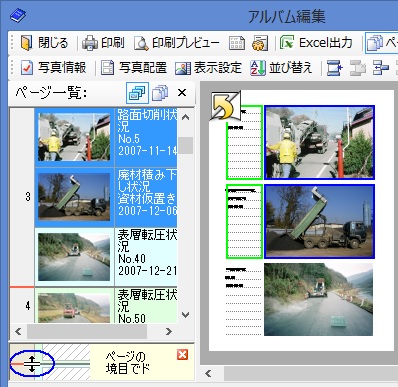Select the road roller photo on page
Viewport: 398px width, 387px height.
pos(318,299)
